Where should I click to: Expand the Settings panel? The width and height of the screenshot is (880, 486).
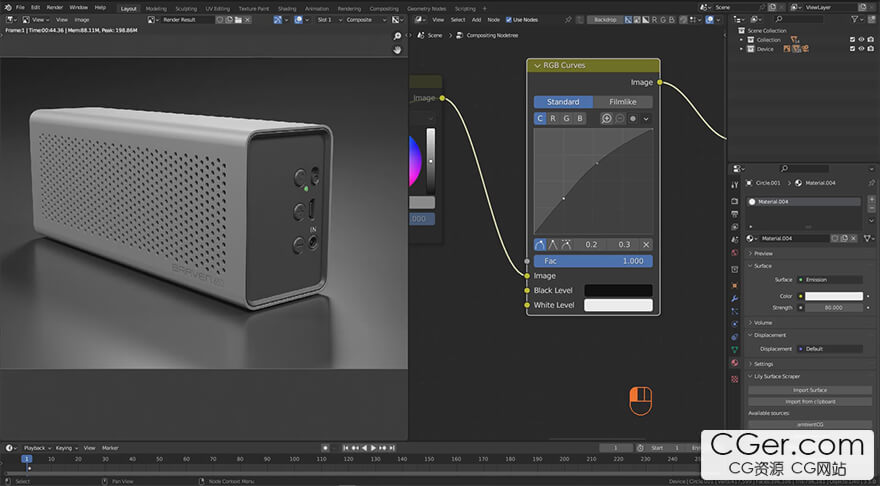coord(763,364)
